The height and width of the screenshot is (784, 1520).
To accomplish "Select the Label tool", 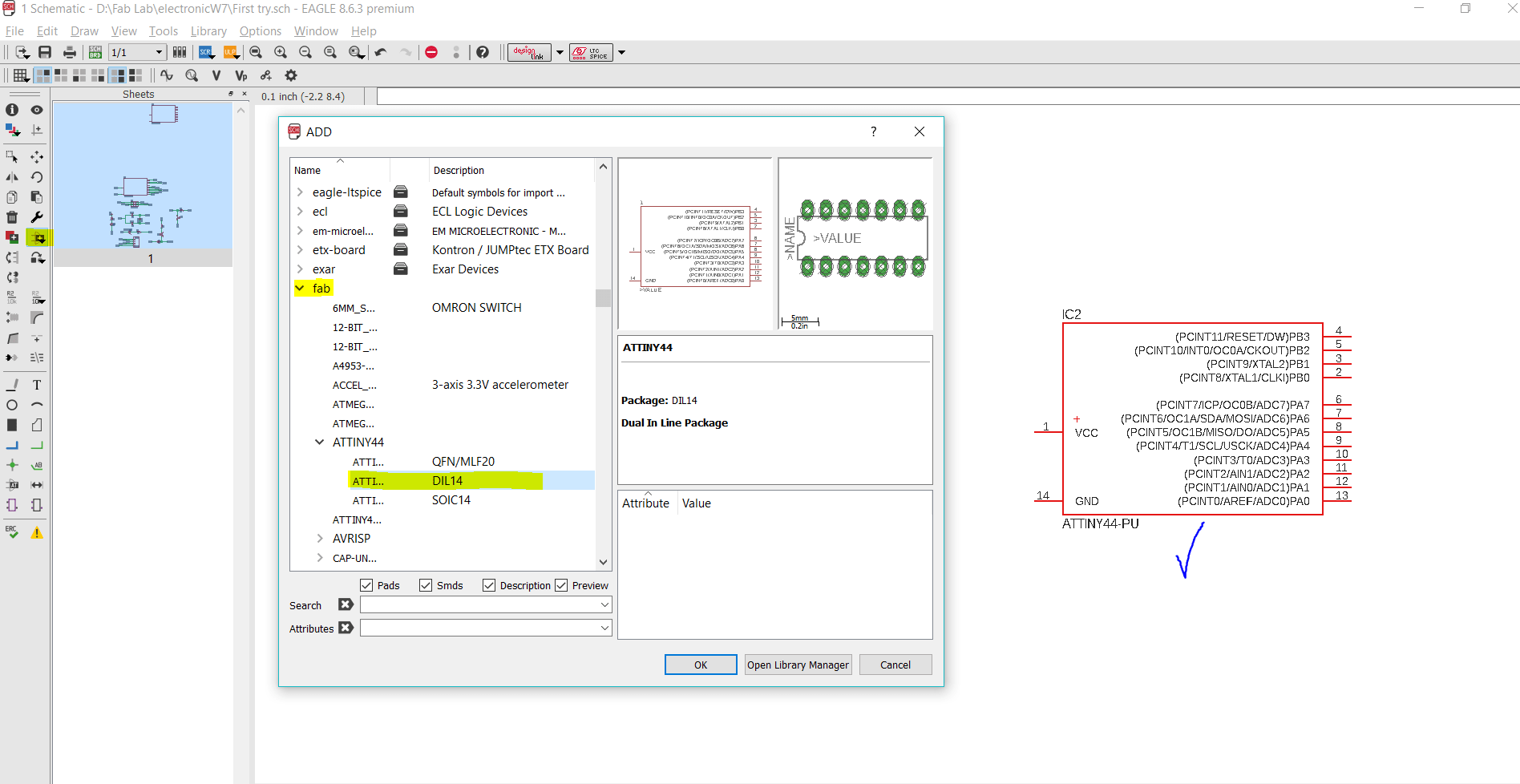I will point(37,465).
